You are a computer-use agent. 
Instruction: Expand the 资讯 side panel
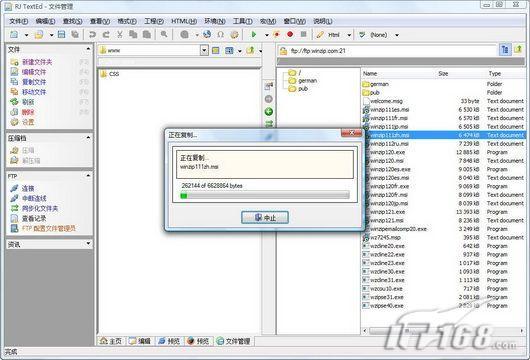(x=88, y=244)
